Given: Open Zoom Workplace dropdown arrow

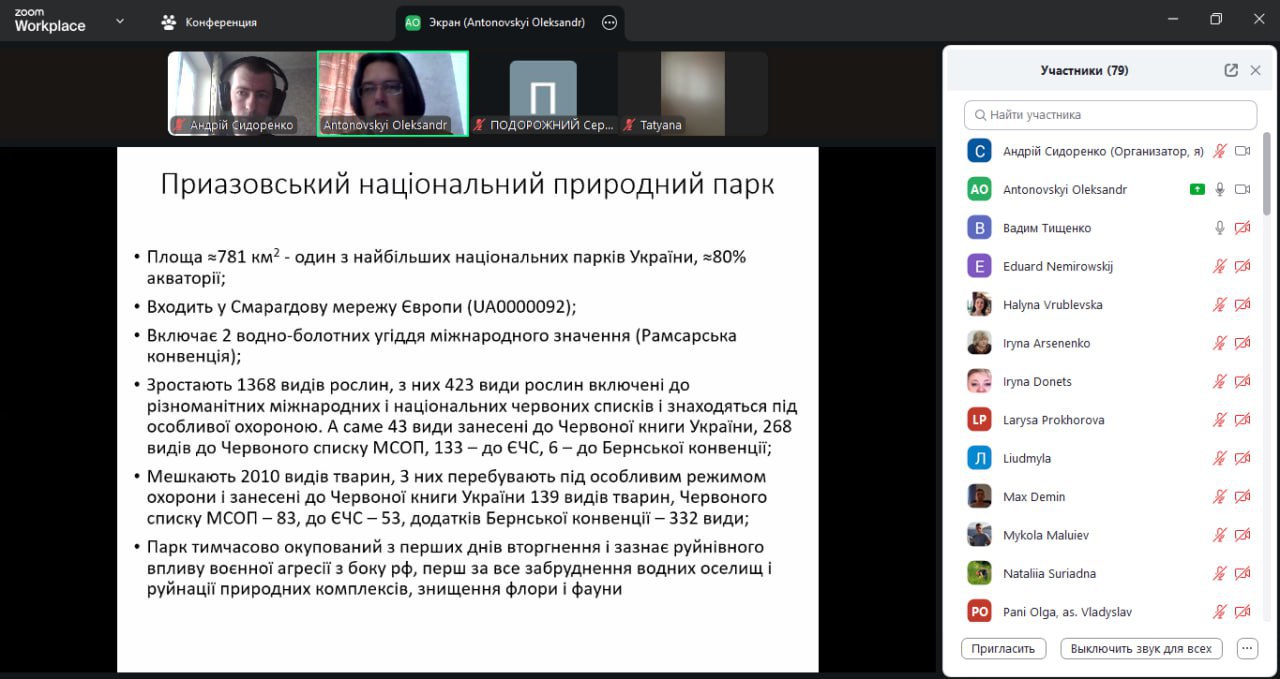Looking at the screenshot, I should point(120,20).
